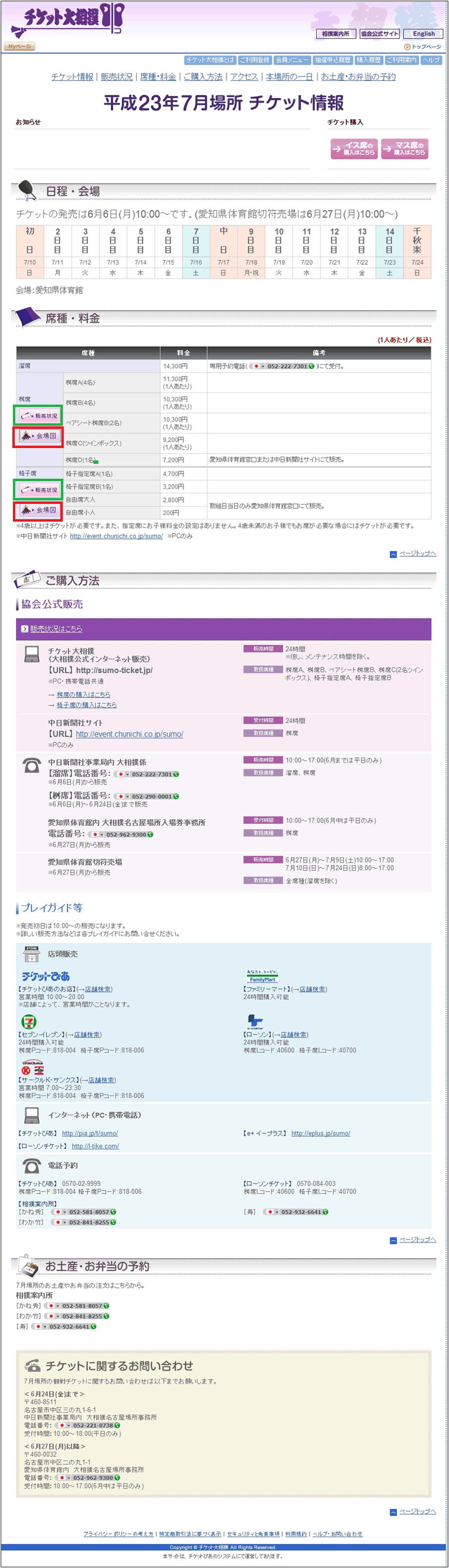Open ヘルプ tab
The width and height of the screenshot is (449, 1568).
coord(431,60)
